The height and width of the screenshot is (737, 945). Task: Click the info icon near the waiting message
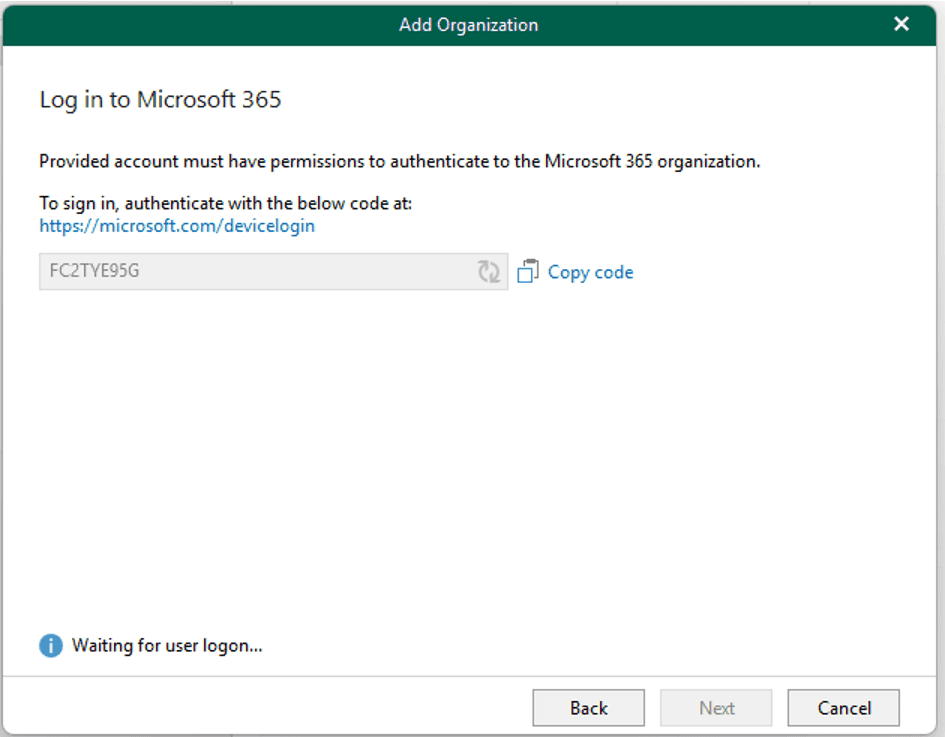point(49,645)
